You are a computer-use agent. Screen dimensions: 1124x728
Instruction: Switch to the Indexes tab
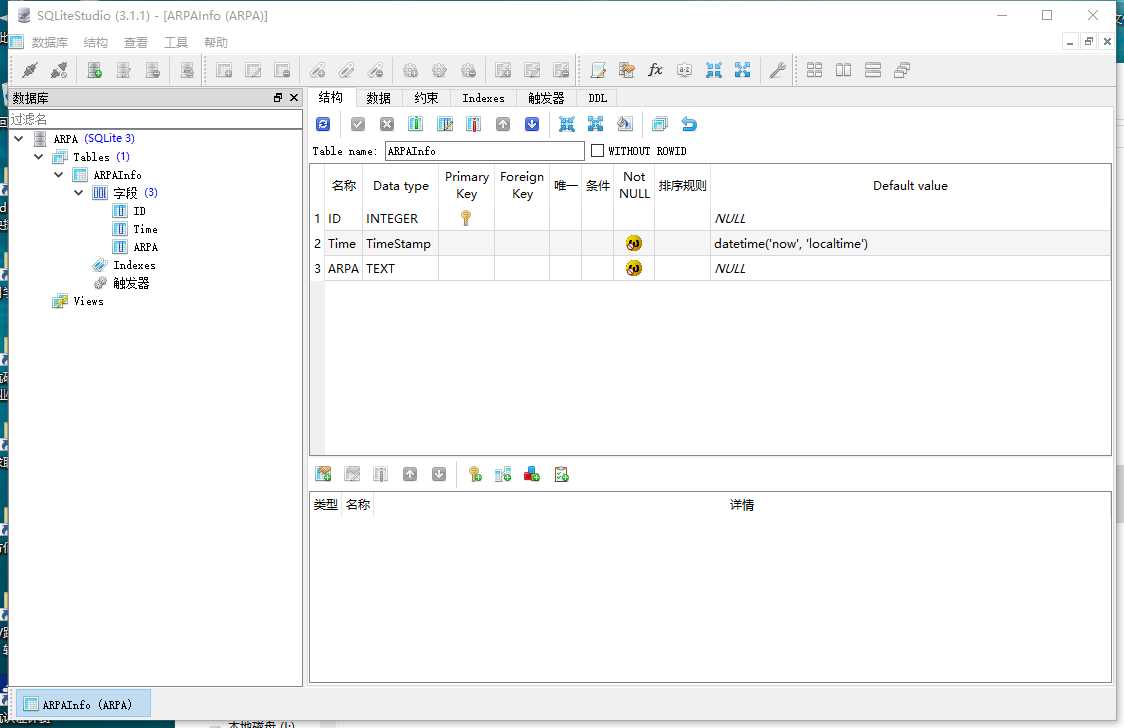483,98
